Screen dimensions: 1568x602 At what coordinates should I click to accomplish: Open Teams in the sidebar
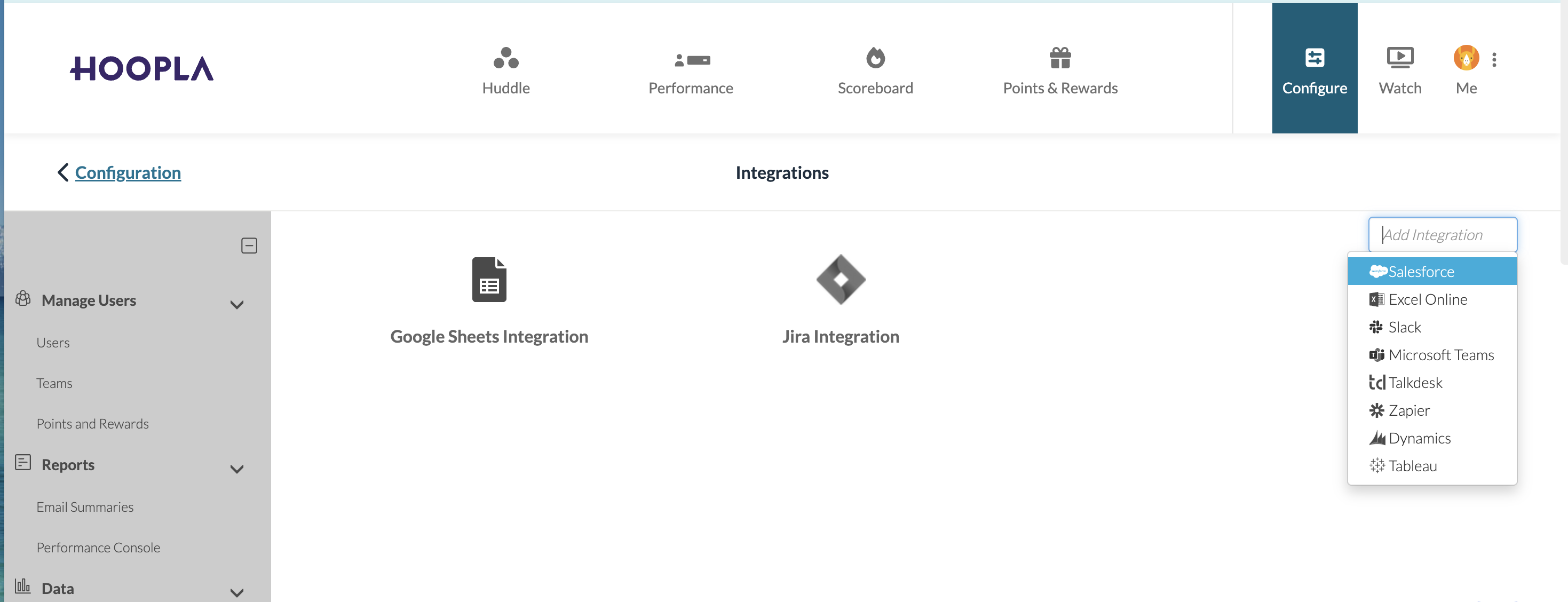54,384
